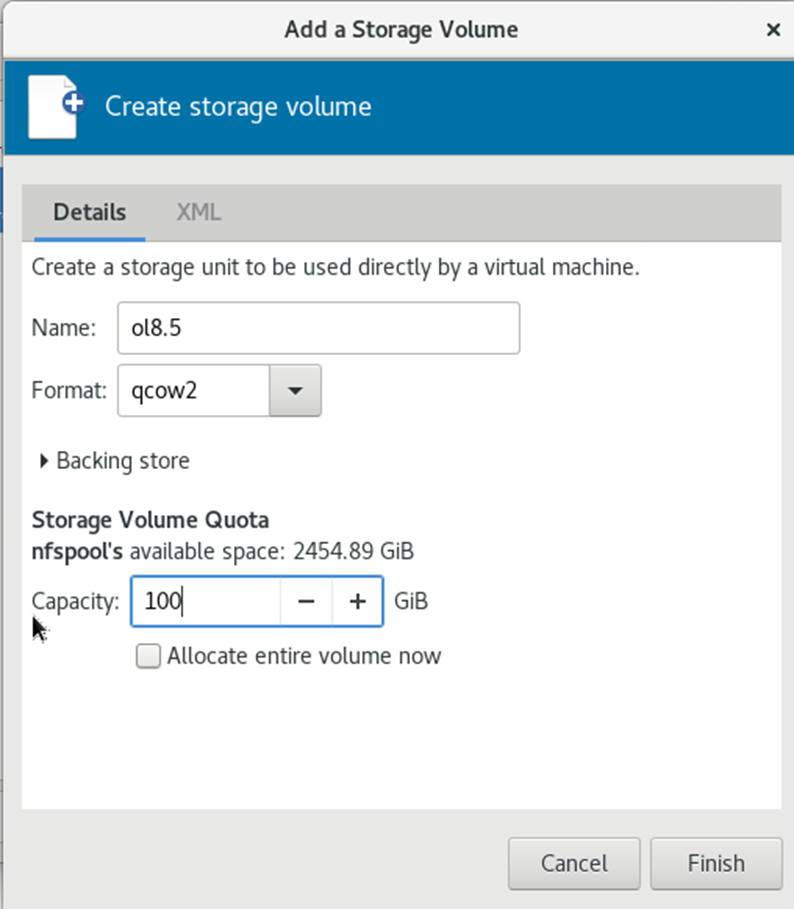Switch to the XML tab
Viewport: 794px width, 909px height.
point(198,212)
